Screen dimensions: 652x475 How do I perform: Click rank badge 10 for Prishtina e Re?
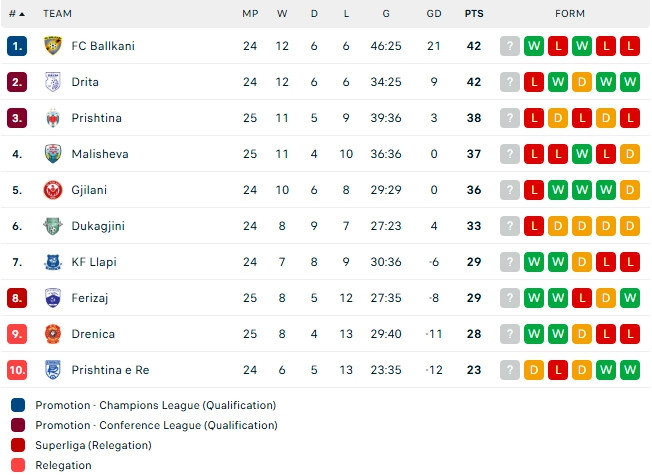click(17, 370)
